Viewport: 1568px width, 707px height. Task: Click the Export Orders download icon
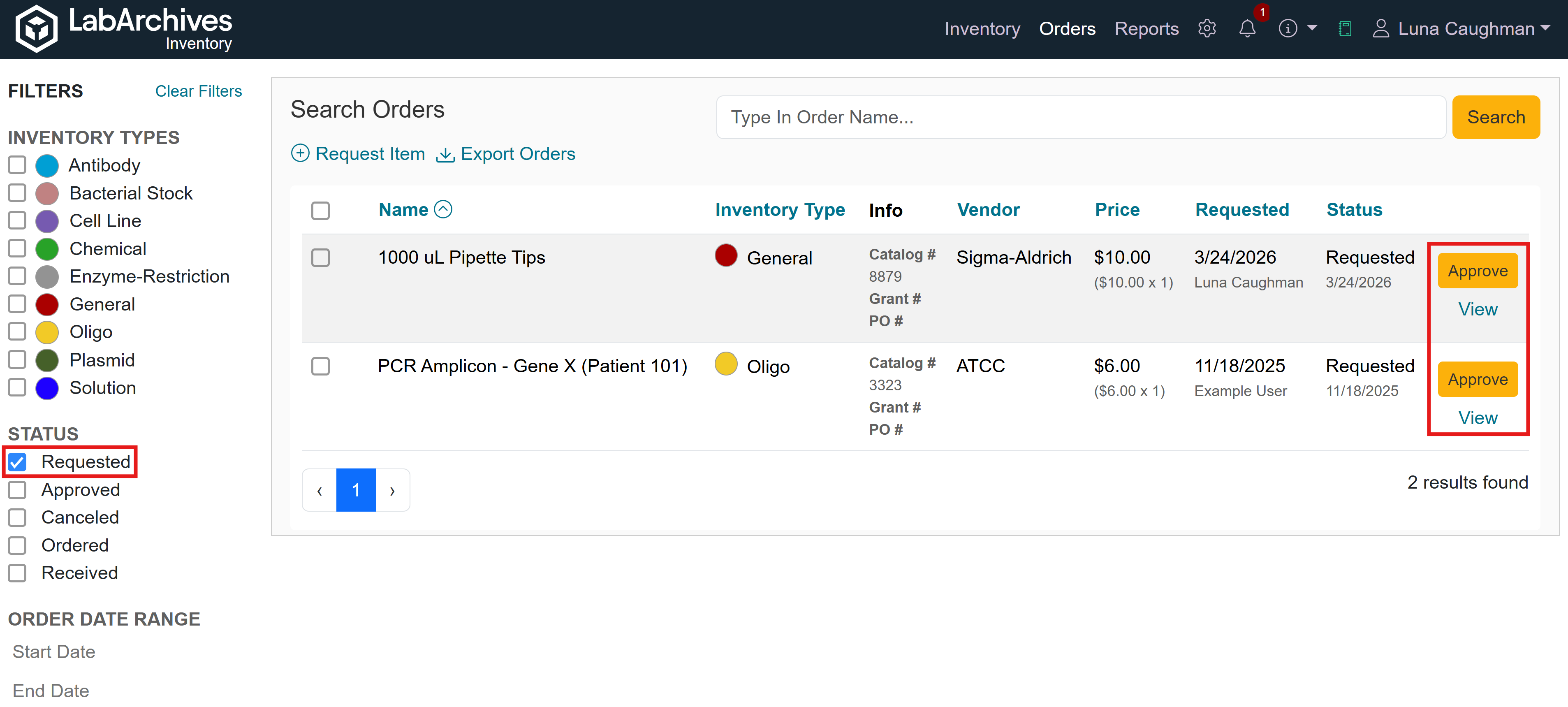445,154
